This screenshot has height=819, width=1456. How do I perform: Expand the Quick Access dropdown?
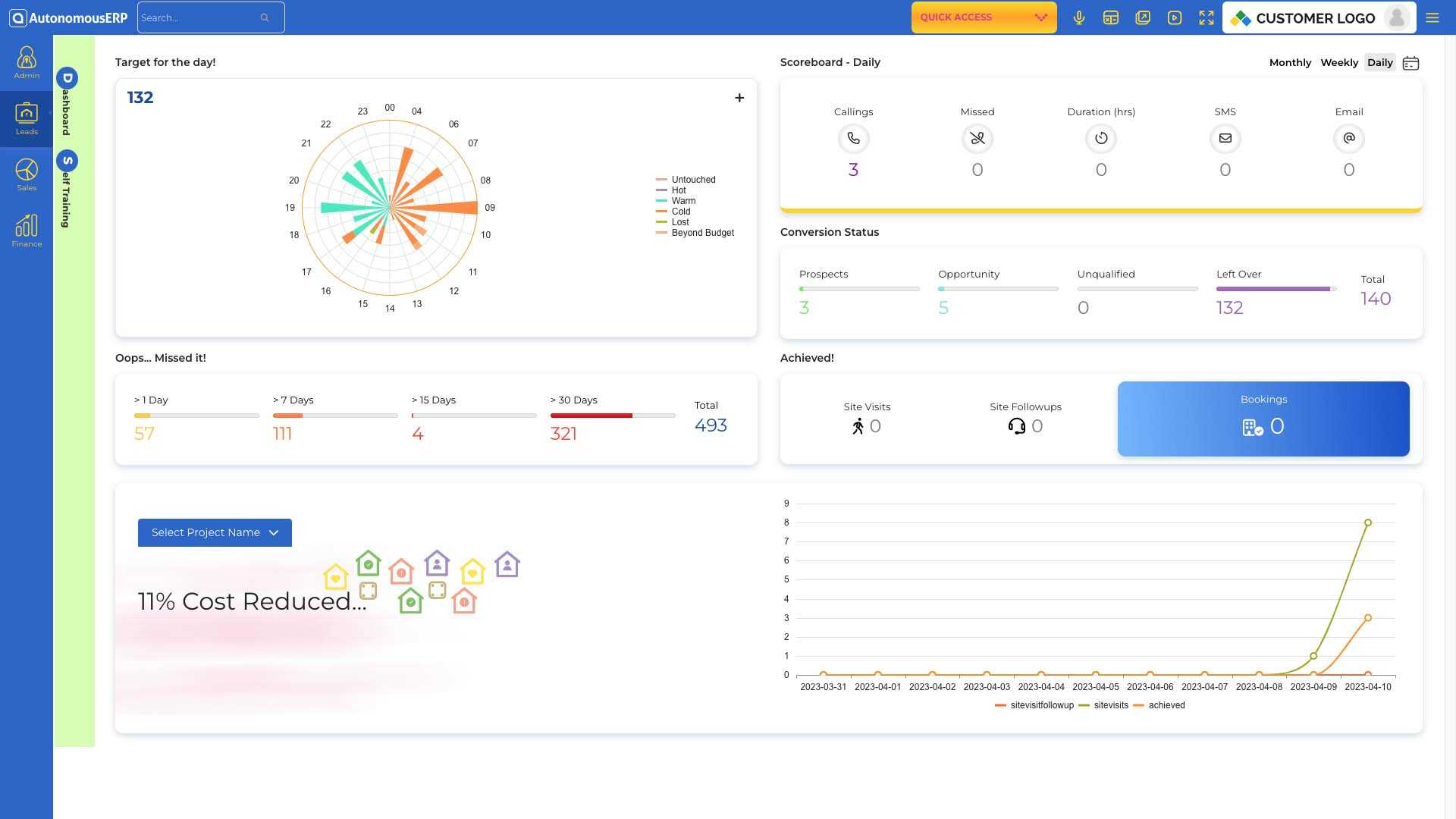click(x=984, y=17)
